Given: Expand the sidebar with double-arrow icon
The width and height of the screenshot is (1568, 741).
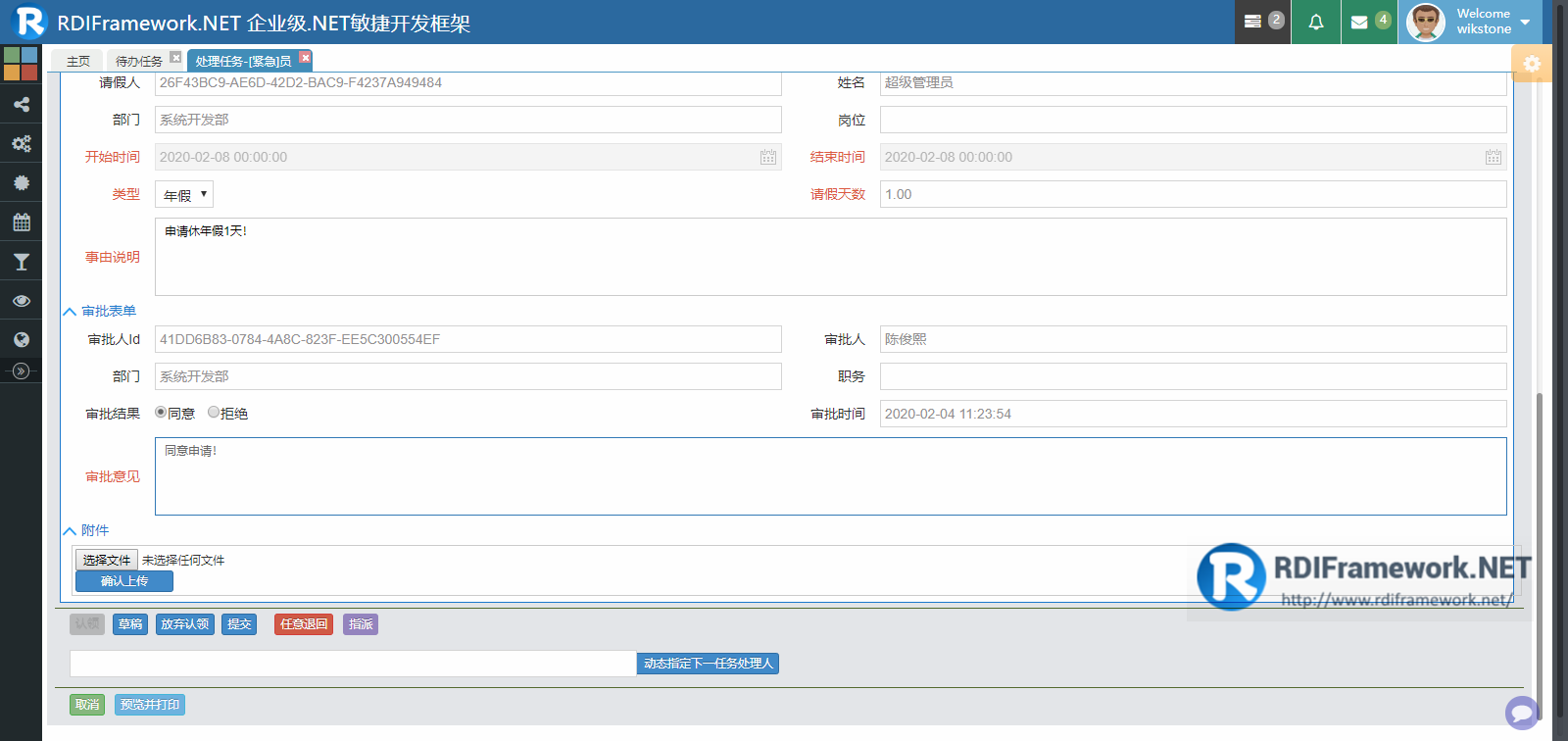Looking at the screenshot, I should 21,371.
